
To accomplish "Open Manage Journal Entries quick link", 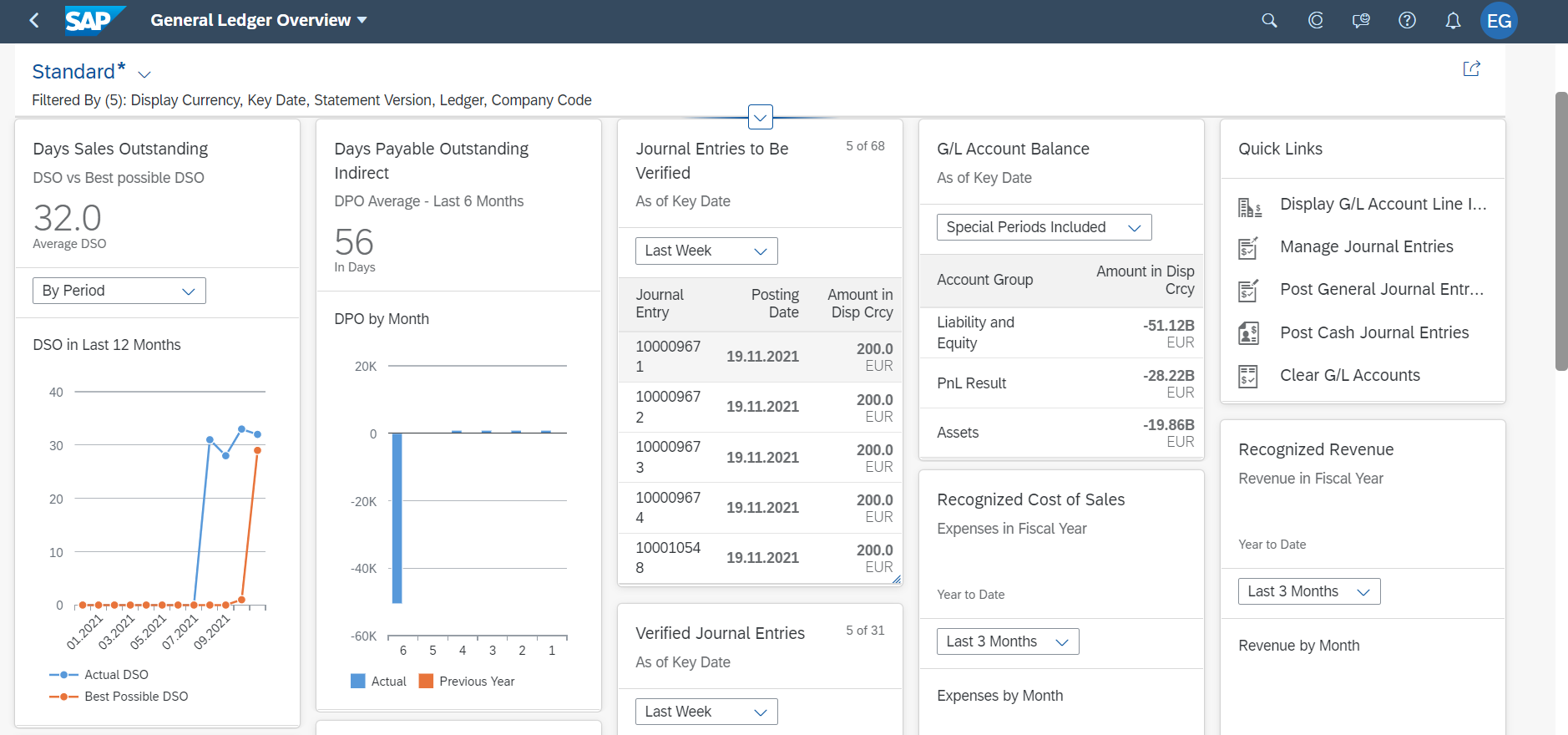I will 1367,246.
